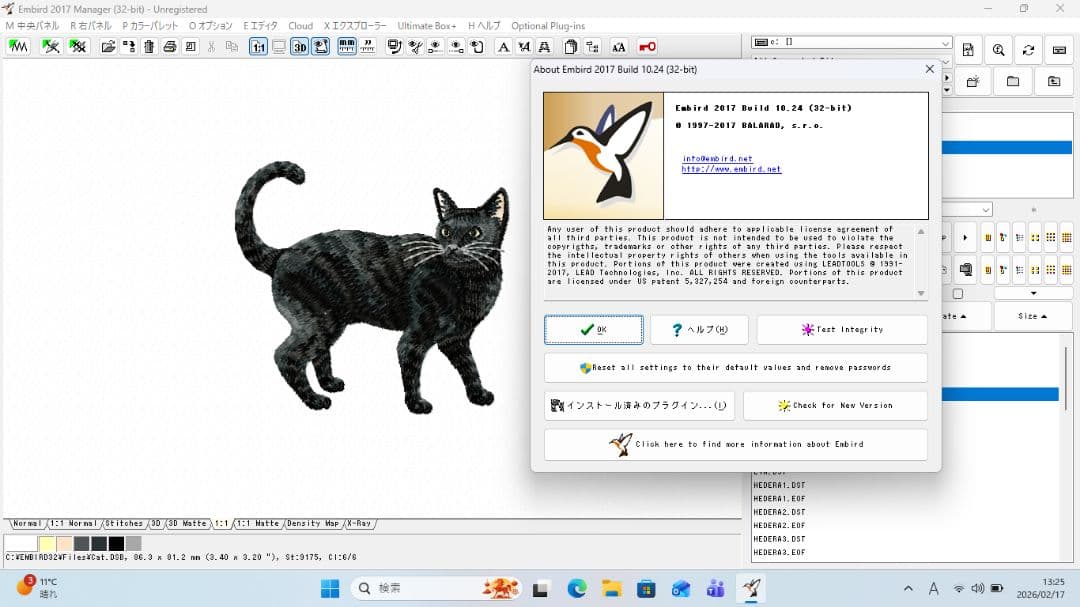
Task: Select HEDERA1.DST in the file list
Action: coord(780,483)
